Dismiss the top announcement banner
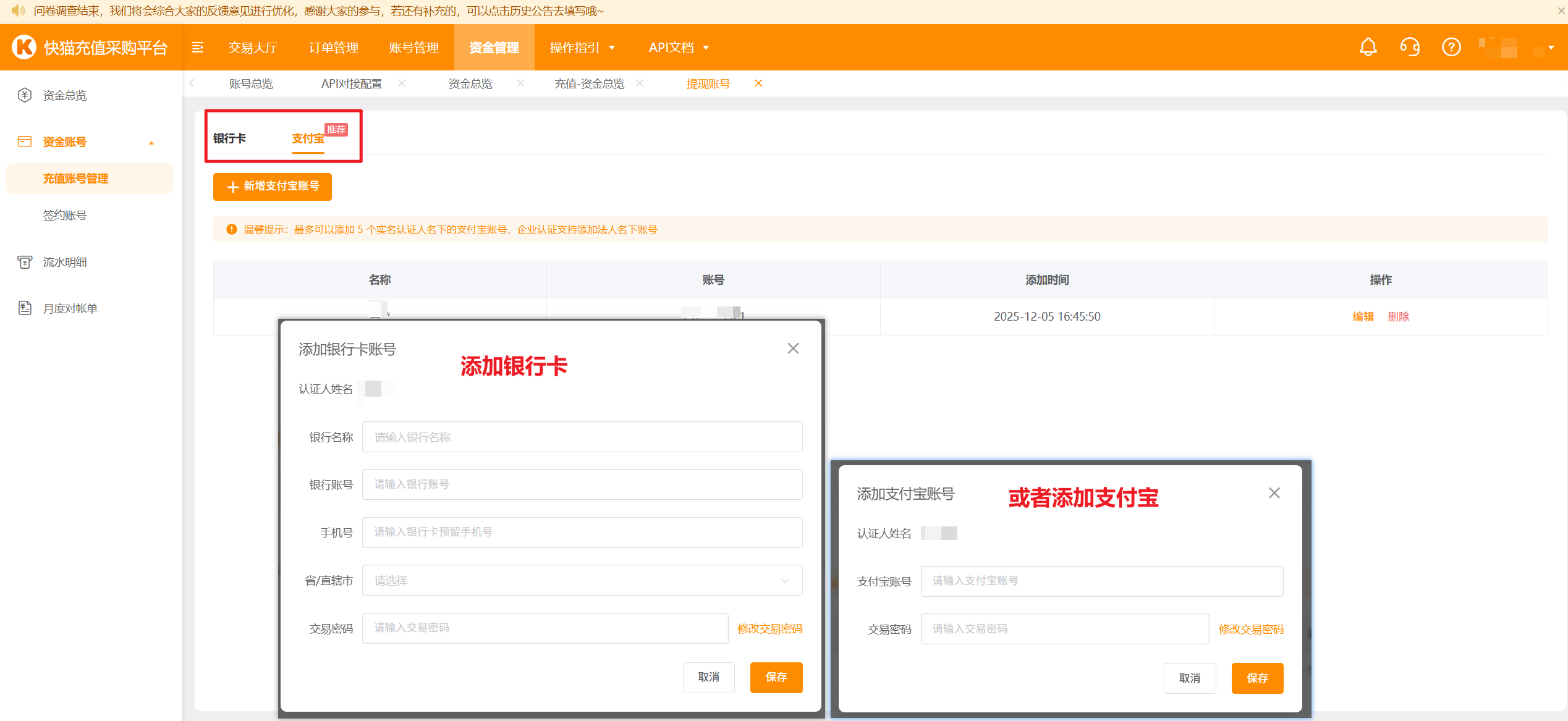Screen dimensions: 1568x721 click(x=1561, y=11)
